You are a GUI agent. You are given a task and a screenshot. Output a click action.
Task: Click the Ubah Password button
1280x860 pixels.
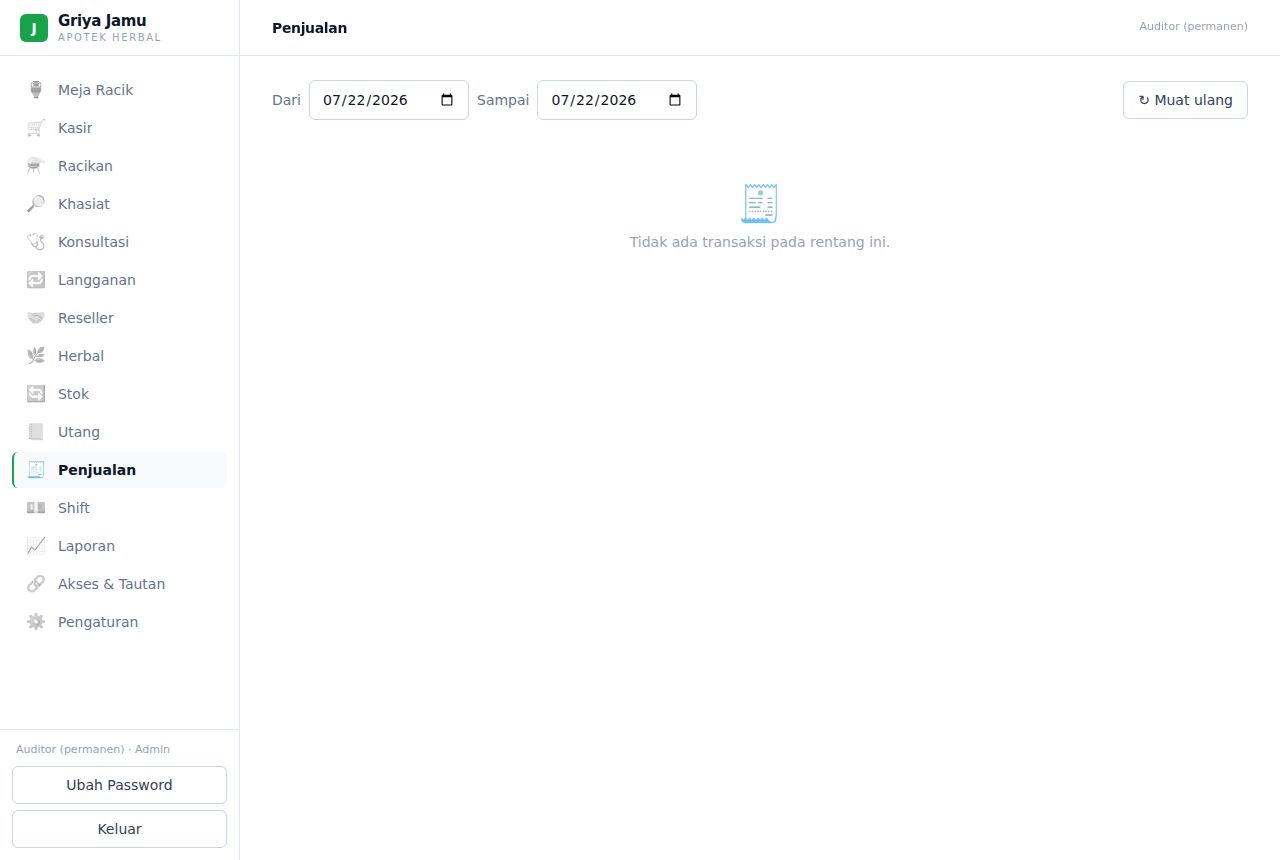pyautogui.click(x=119, y=785)
